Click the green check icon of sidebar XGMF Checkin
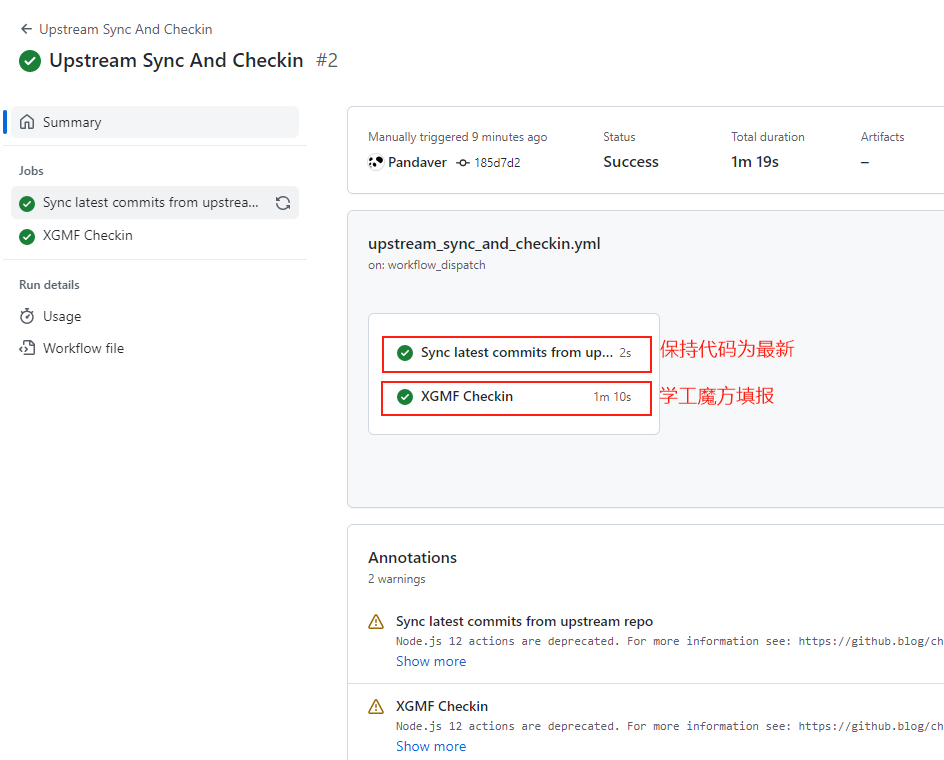Viewport: 944px width, 760px height. pyautogui.click(x=27, y=236)
